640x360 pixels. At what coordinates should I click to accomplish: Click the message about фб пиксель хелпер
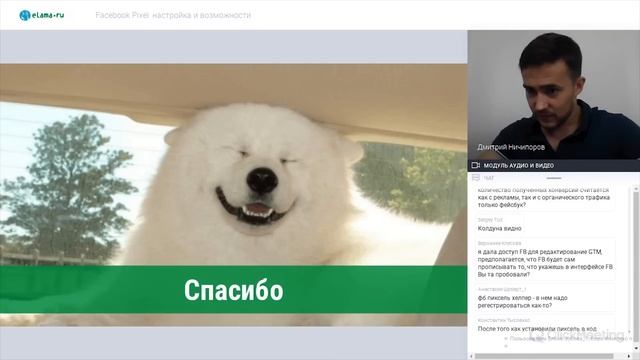pyautogui.click(x=523, y=302)
